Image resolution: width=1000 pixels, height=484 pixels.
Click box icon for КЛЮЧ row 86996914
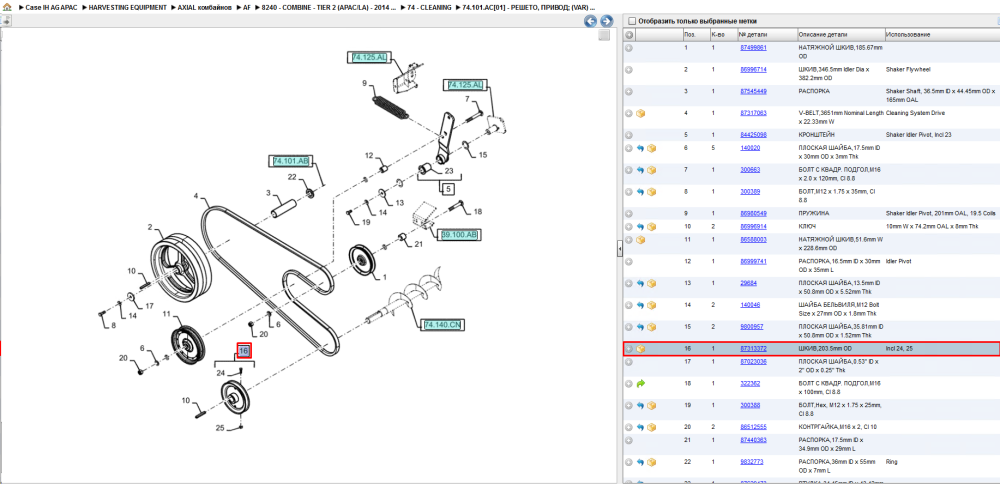click(651, 226)
